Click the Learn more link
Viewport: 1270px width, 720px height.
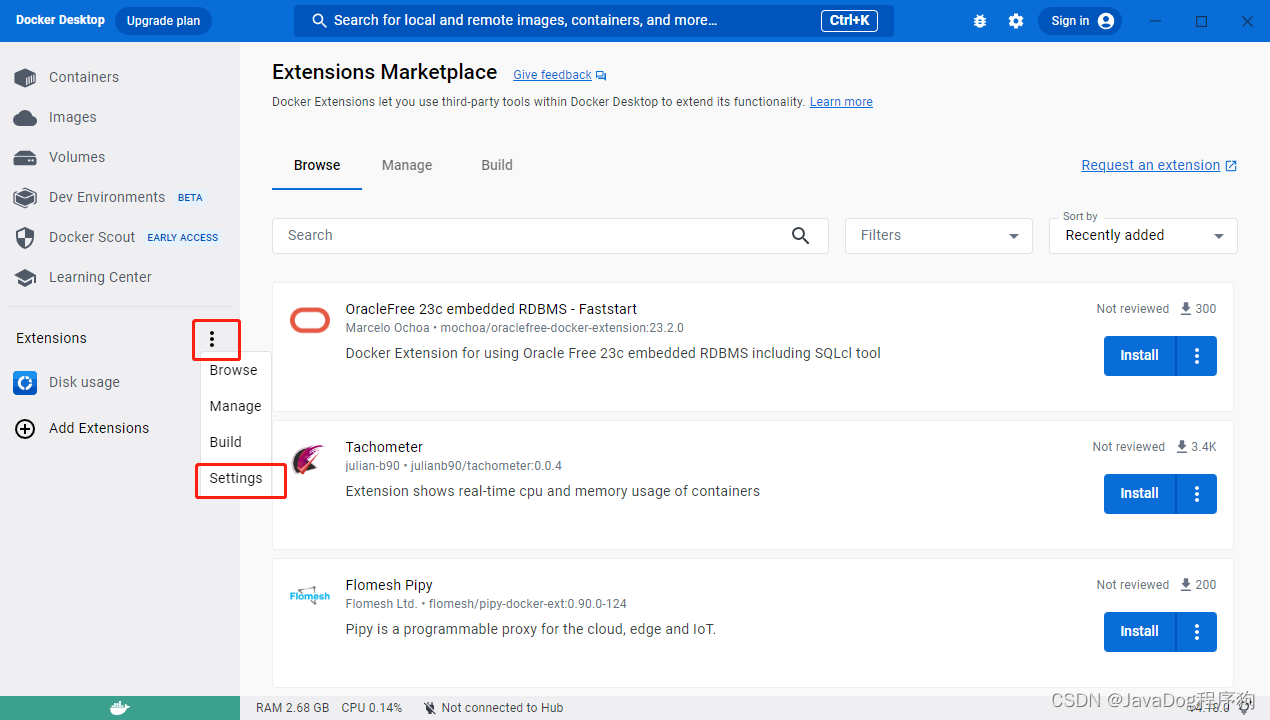pos(840,101)
